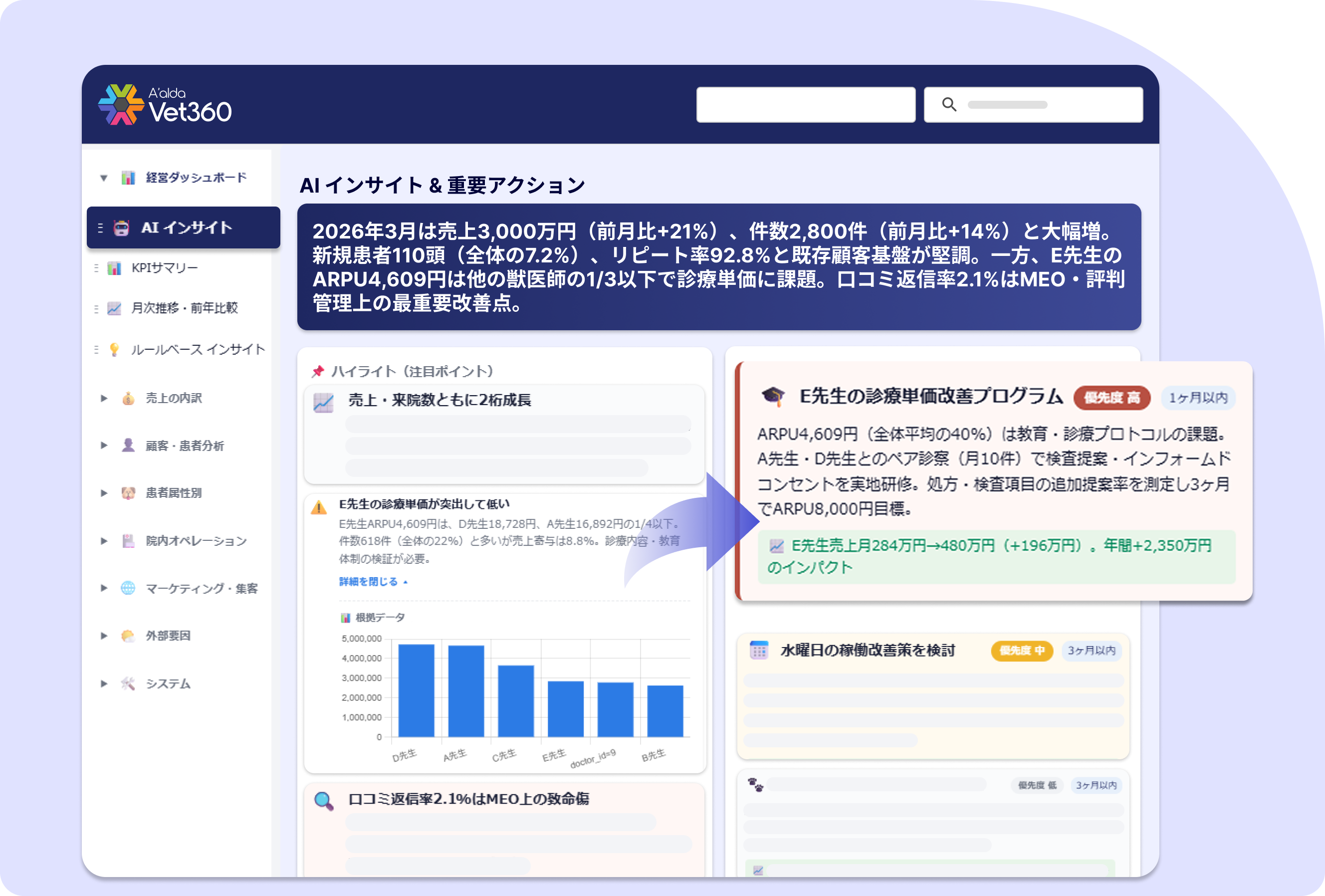Screen dimensions: 1325x896
Task: Expand the 患者属性別 section arrow
Action: [104, 493]
